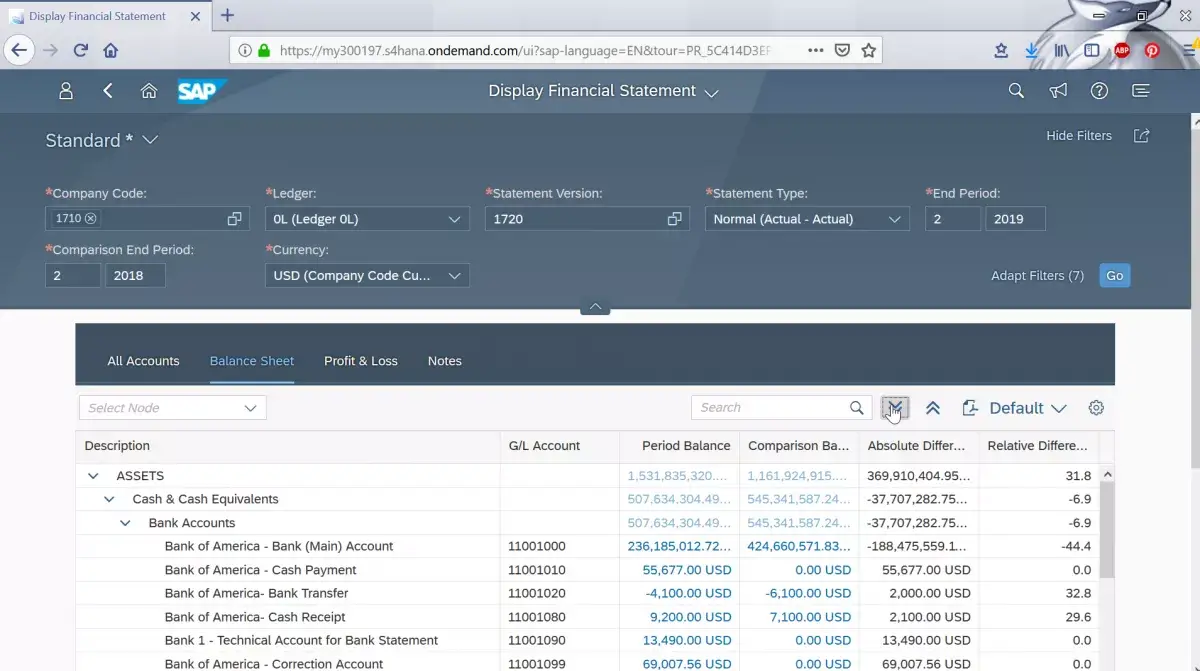This screenshot has width=1200, height=671.
Task: Collapse the Cash & Cash Equivalents node
Action: pyautogui.click(x=109, y=499)
